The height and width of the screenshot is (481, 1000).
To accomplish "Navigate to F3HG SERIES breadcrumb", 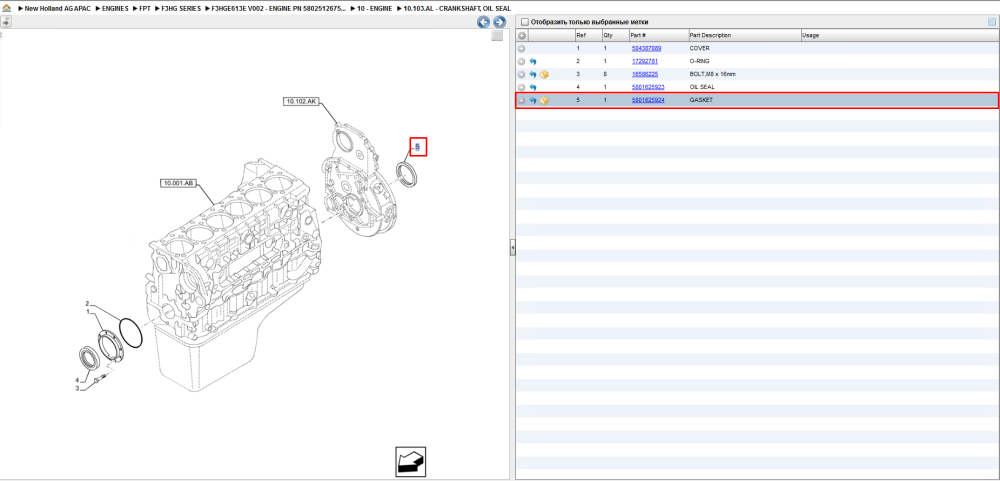I will pyautogui.click(x=181, y=9).
